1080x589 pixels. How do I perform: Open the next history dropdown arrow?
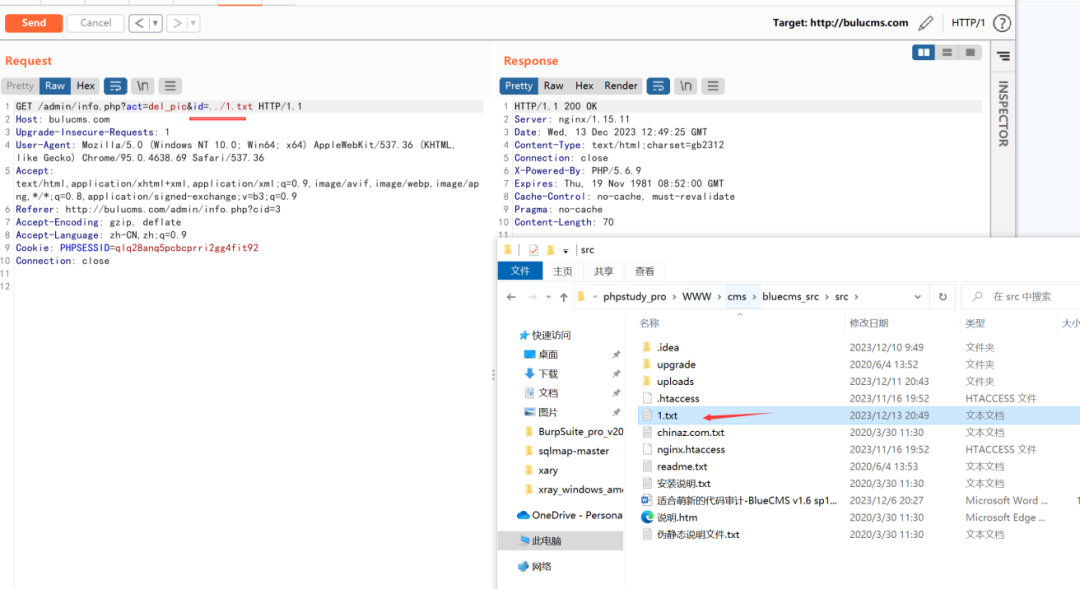click(x=194, y=23)
